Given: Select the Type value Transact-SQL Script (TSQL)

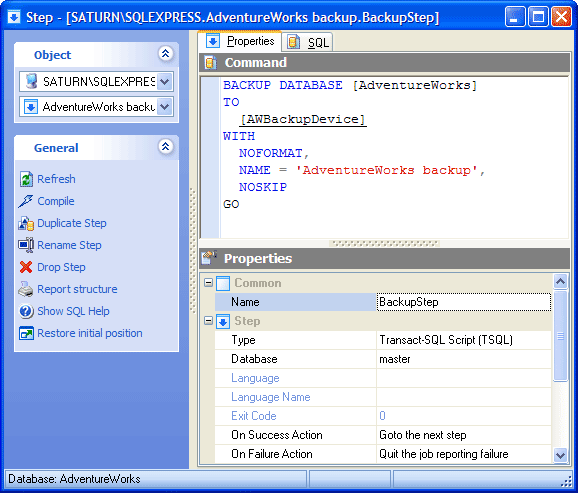Looking at the screenshot, I should 464,340.
